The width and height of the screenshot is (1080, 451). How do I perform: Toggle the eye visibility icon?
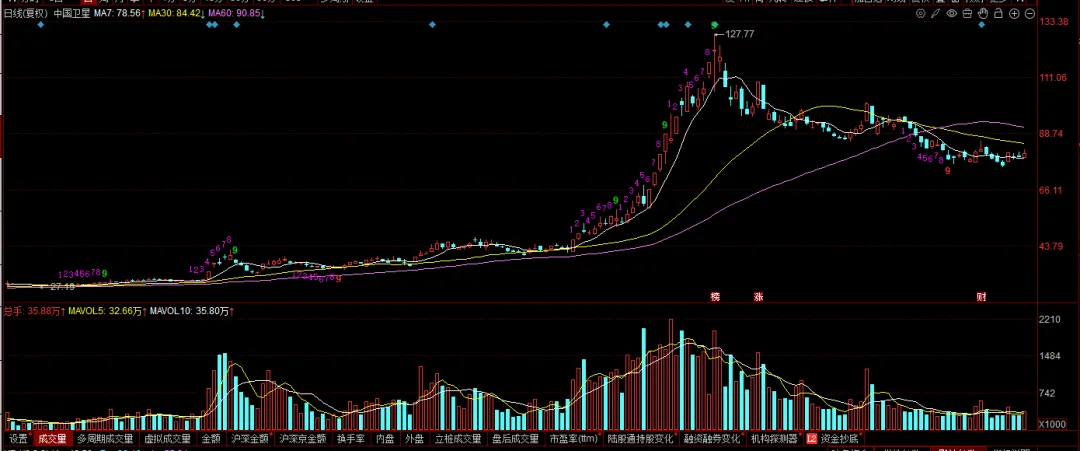click(x=953, y=13)
